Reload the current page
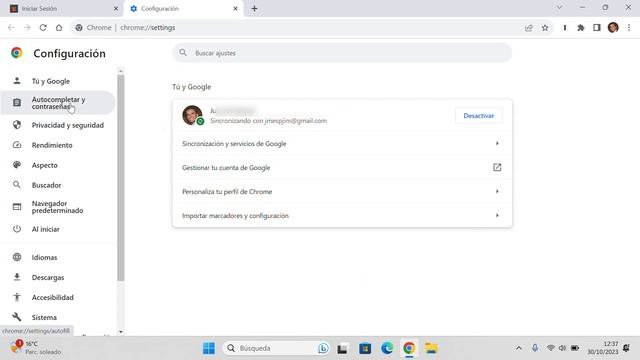This screenshot has height=360, width=640. tap(43, 28)
